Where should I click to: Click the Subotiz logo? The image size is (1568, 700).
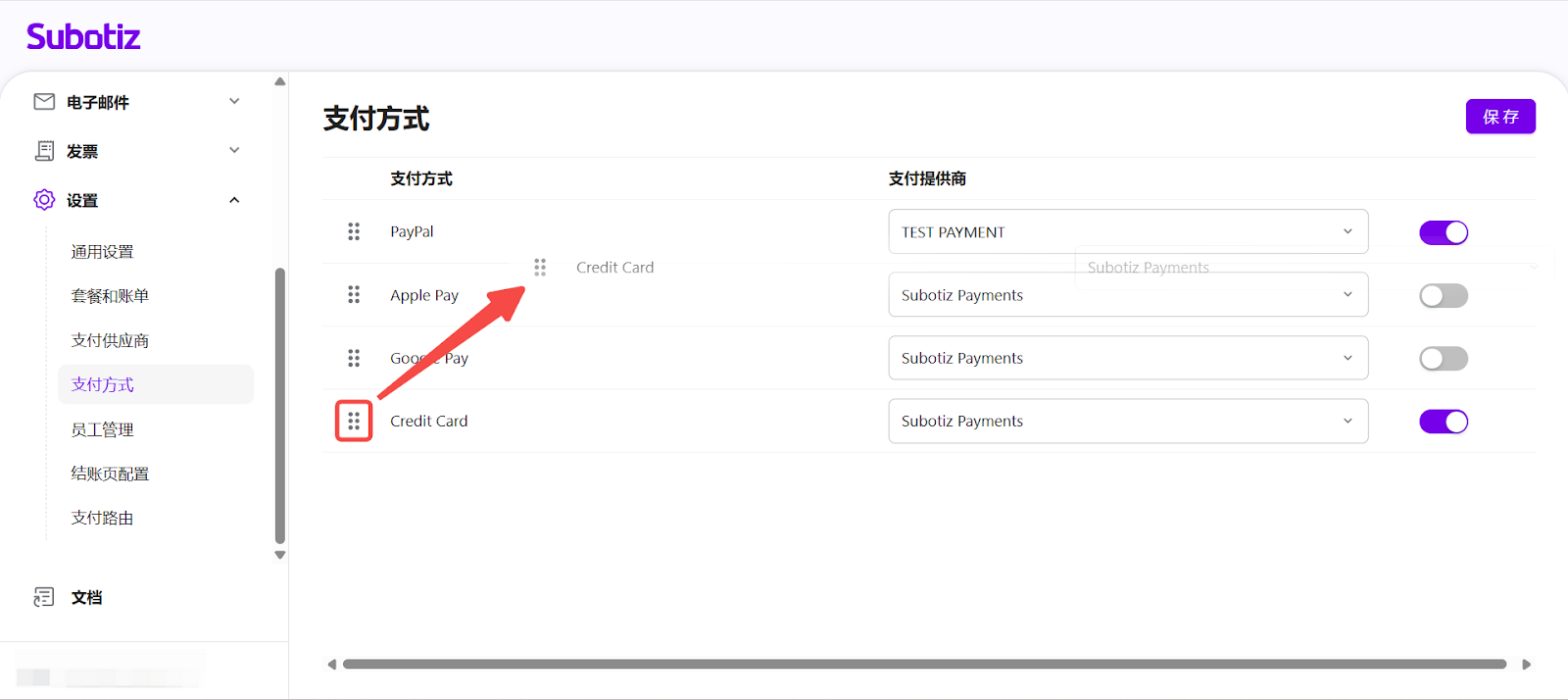point(83,37)
